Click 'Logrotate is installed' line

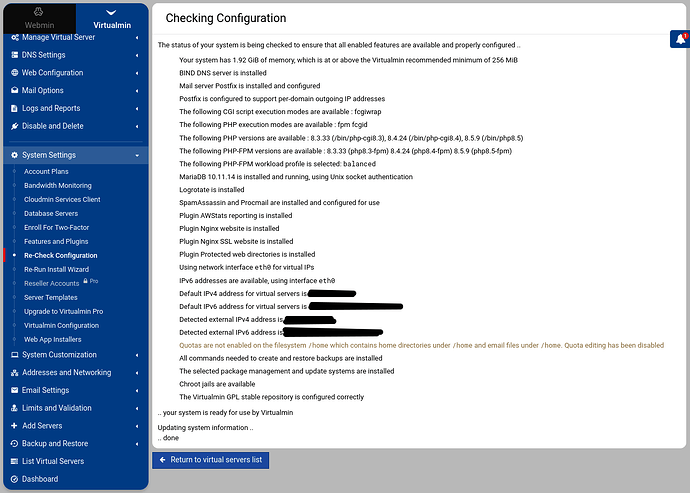[212, 190]
